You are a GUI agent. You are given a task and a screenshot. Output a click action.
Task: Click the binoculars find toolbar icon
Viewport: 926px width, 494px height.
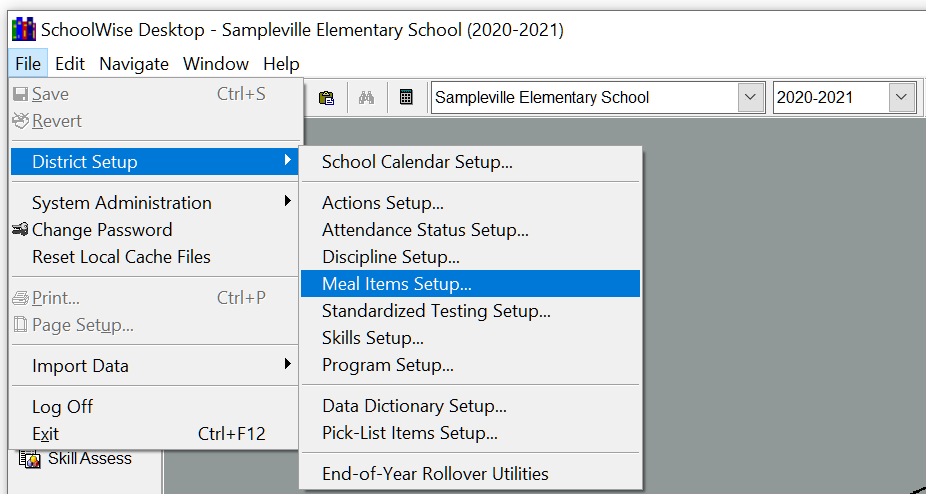tap(366, 98)
